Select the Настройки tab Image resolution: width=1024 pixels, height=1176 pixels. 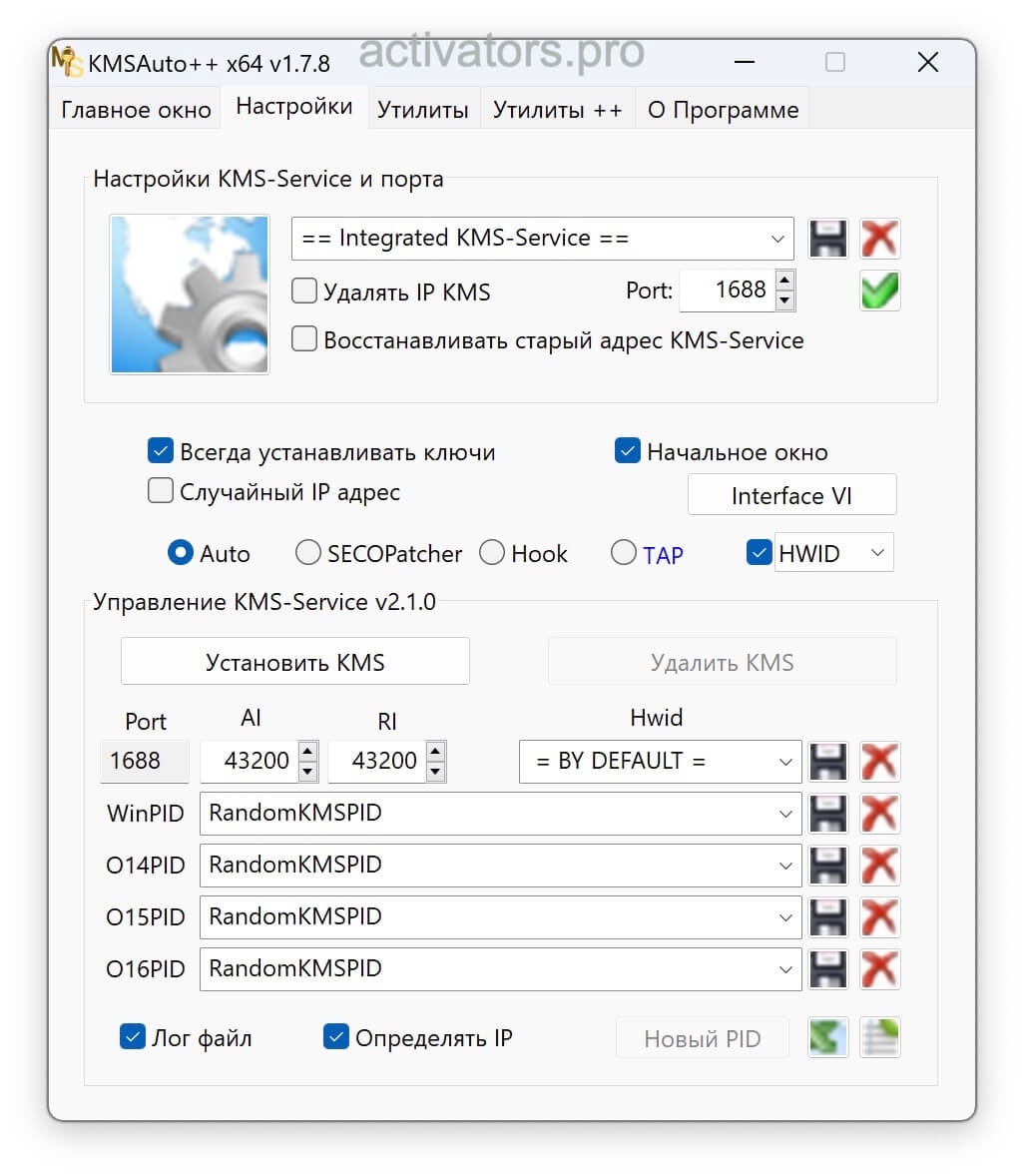point(293,107)
